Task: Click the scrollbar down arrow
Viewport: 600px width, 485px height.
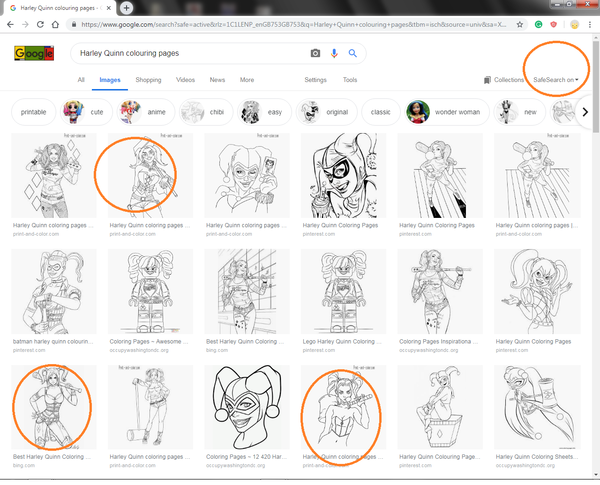Action: click(x=596, y=475)
